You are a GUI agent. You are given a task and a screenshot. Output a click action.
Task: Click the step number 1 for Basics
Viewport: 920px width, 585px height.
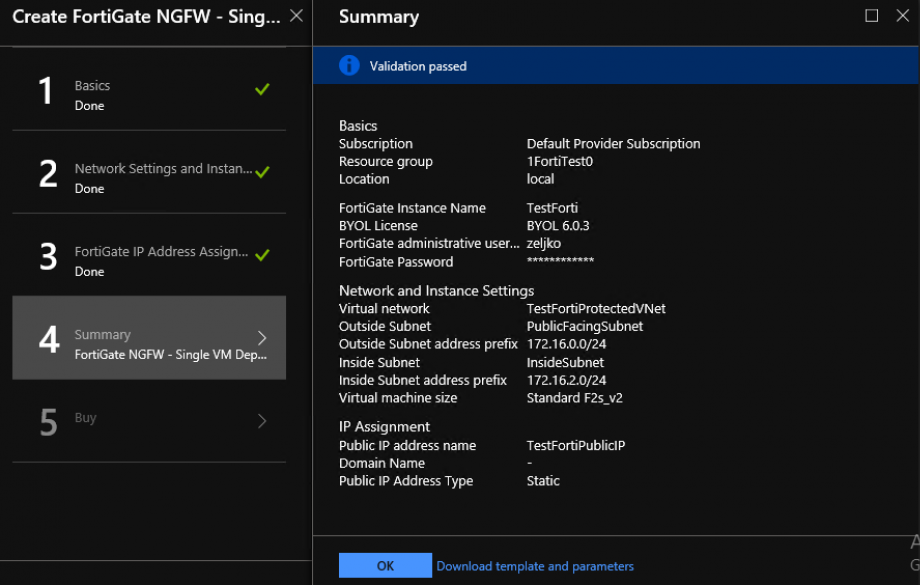[45, 91]
